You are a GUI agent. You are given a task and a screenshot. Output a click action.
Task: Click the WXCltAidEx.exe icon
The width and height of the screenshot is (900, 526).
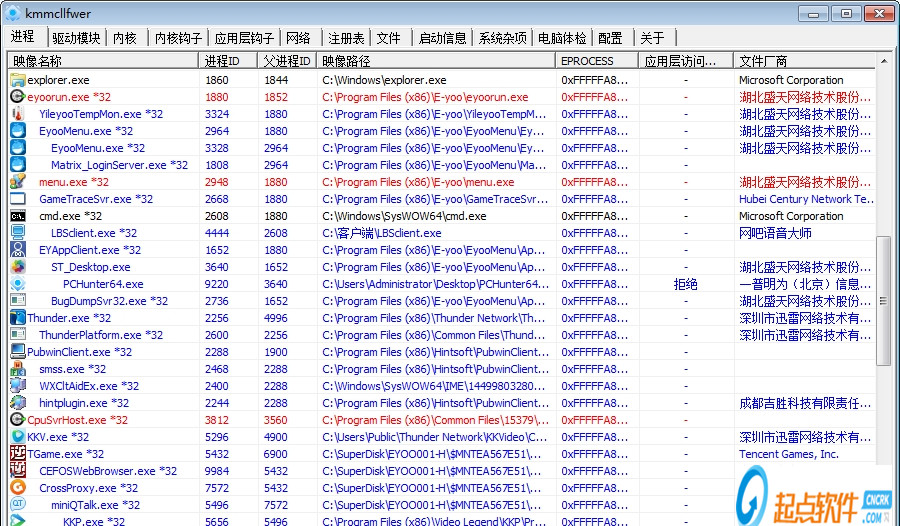point(18,385)
